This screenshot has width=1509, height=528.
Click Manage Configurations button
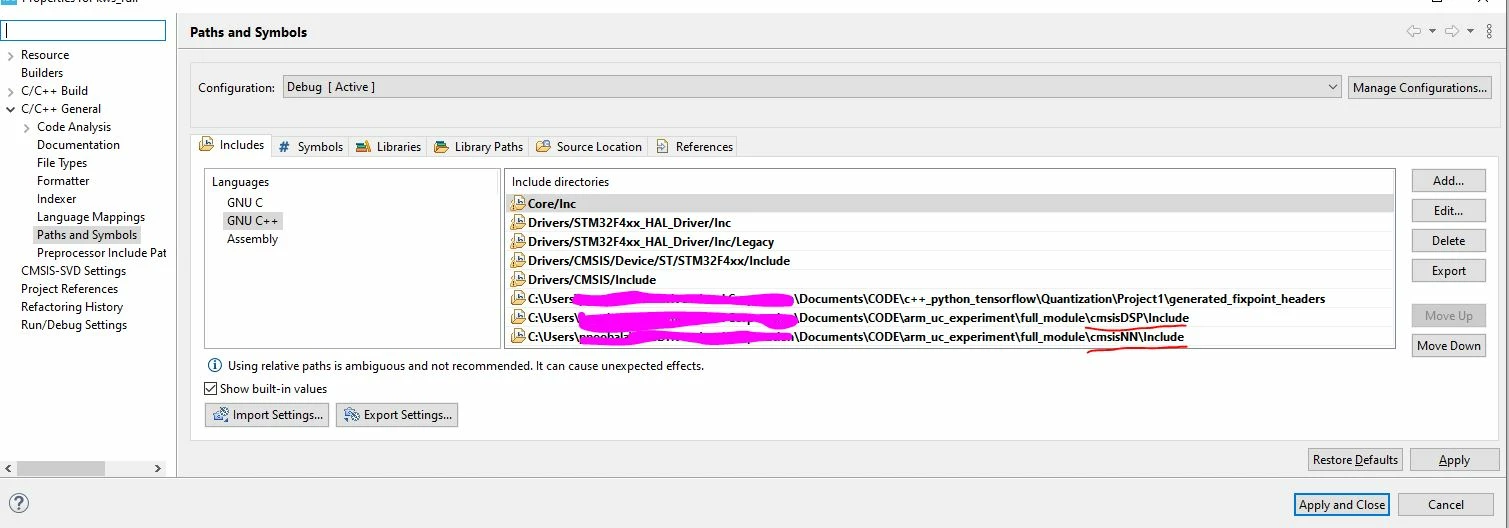click(x=1419, y=88)
